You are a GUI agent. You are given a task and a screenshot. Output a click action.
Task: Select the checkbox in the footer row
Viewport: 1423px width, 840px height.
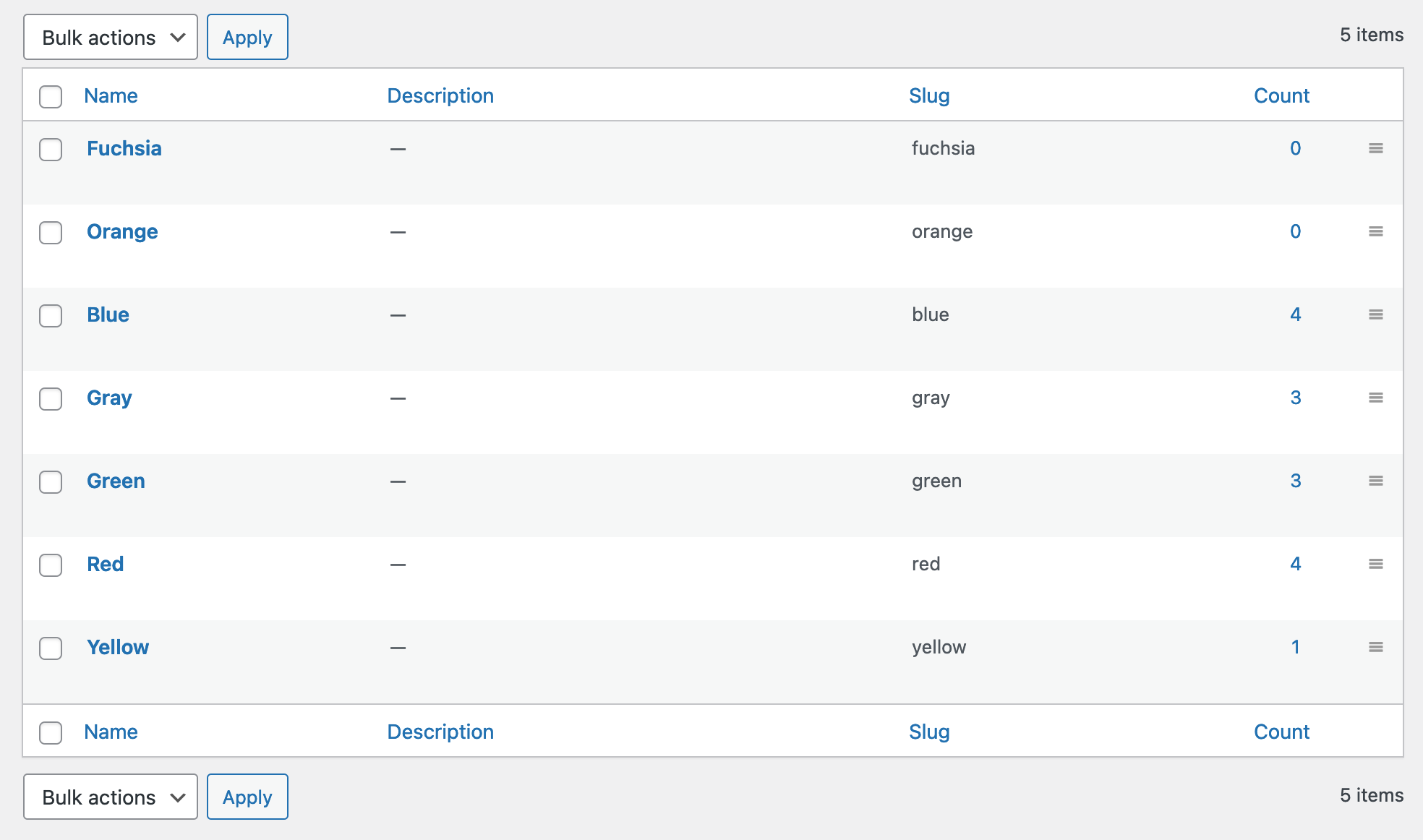point(51,732)
